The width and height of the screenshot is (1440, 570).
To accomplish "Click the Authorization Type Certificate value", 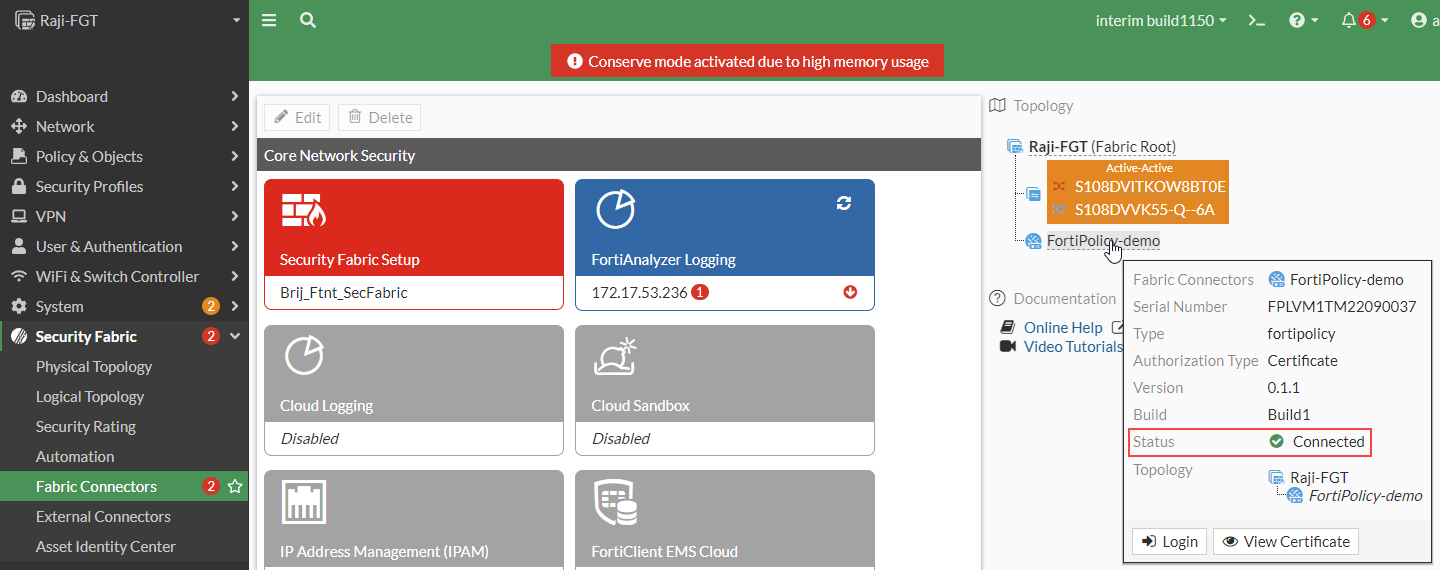I will (x=1303, y=360).
